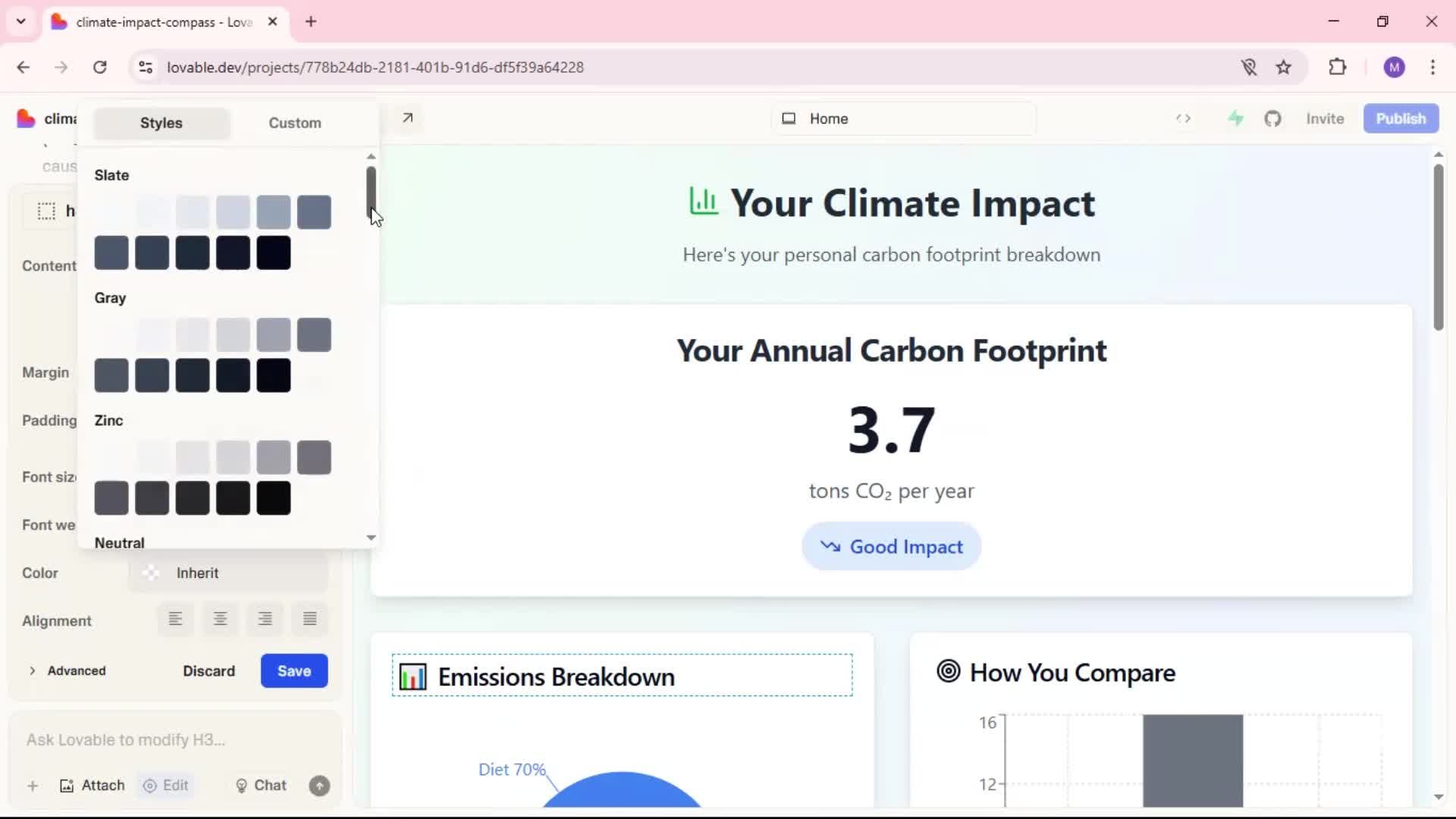Click the preview page vertical scrollbar
This screenshot has width=1456, height=819.
click(1438, 246)
